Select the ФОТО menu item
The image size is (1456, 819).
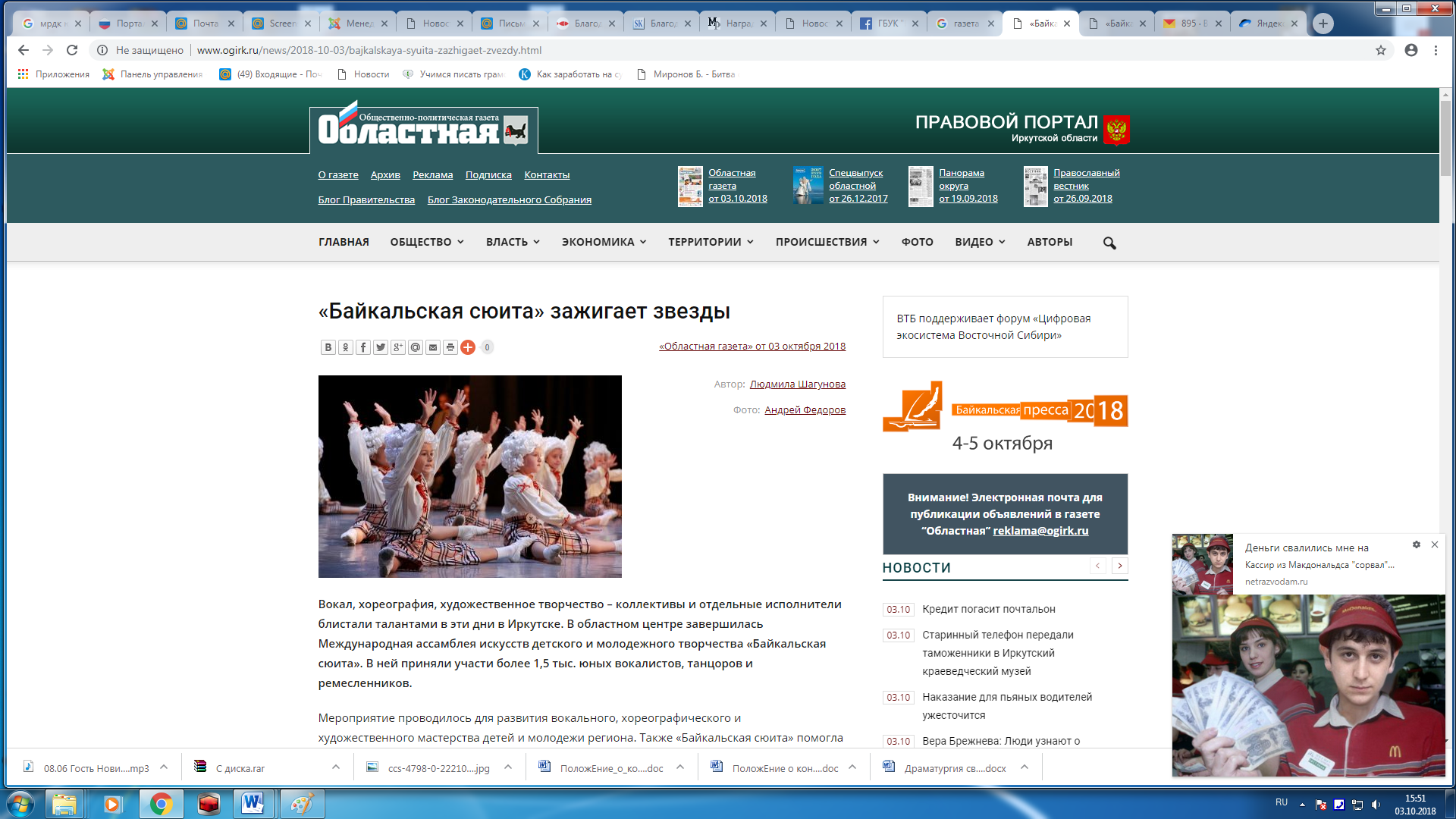[x=917, y=242]
